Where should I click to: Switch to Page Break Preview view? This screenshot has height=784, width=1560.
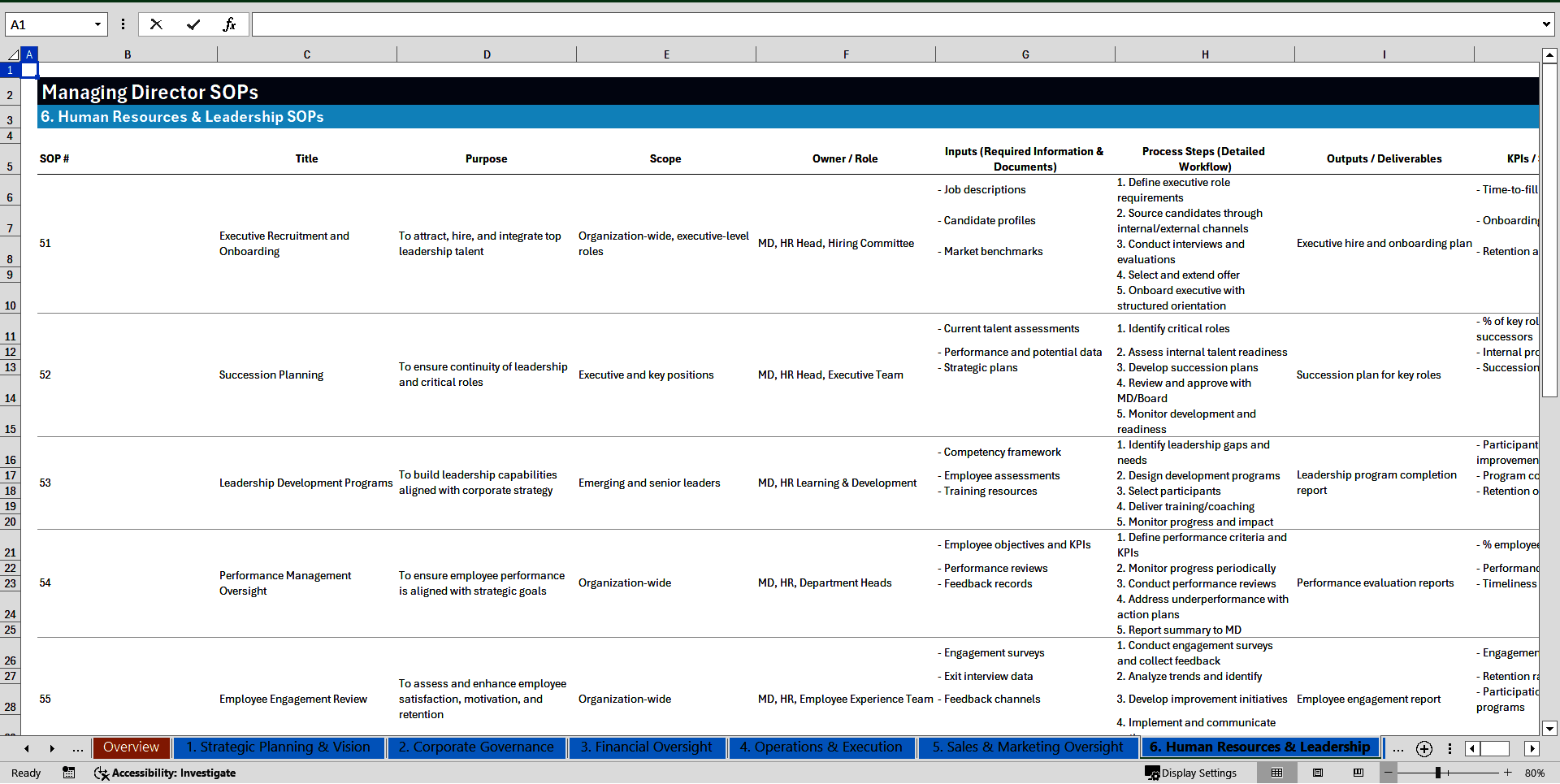tap(1358, 773)
